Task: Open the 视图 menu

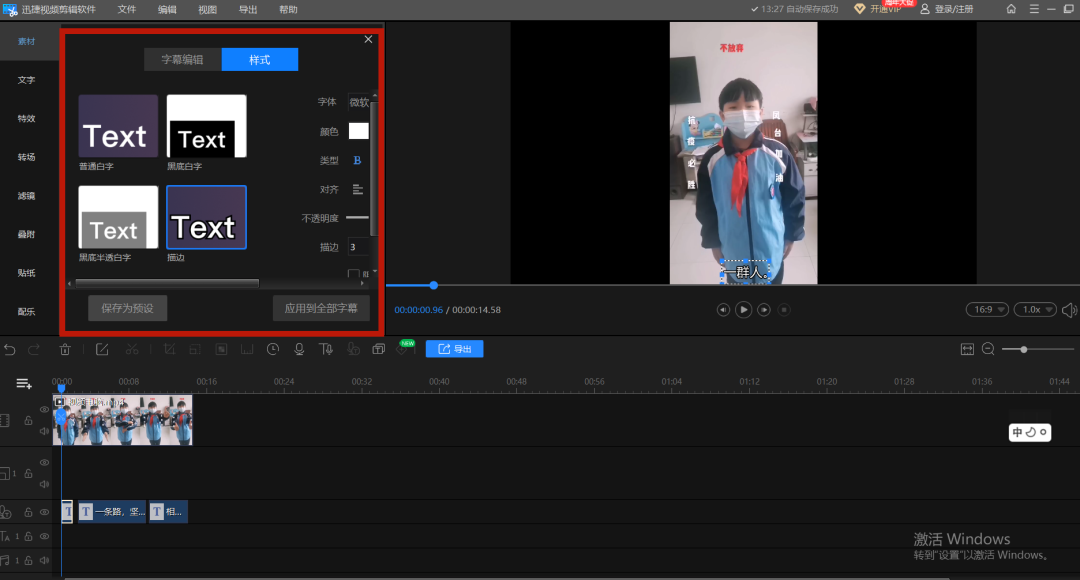Action: [207, 10]
